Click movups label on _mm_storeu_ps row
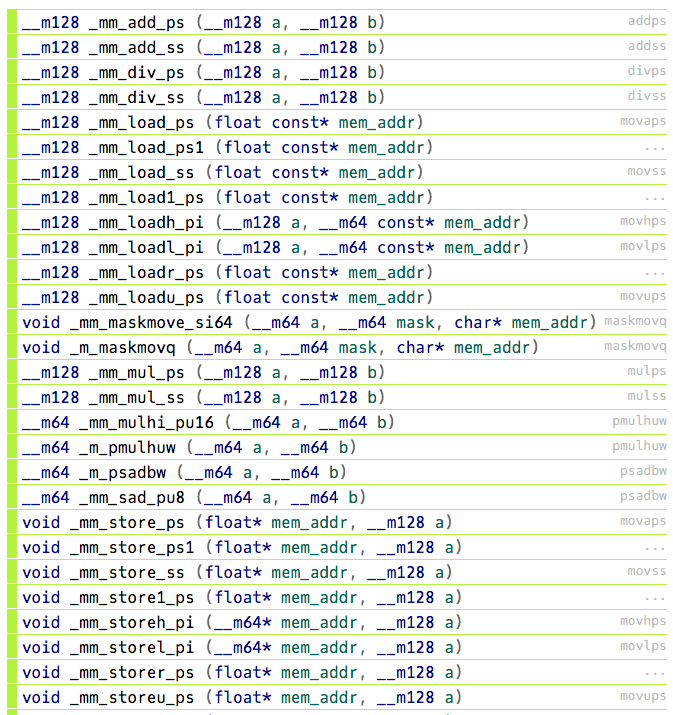 point(643,696)
